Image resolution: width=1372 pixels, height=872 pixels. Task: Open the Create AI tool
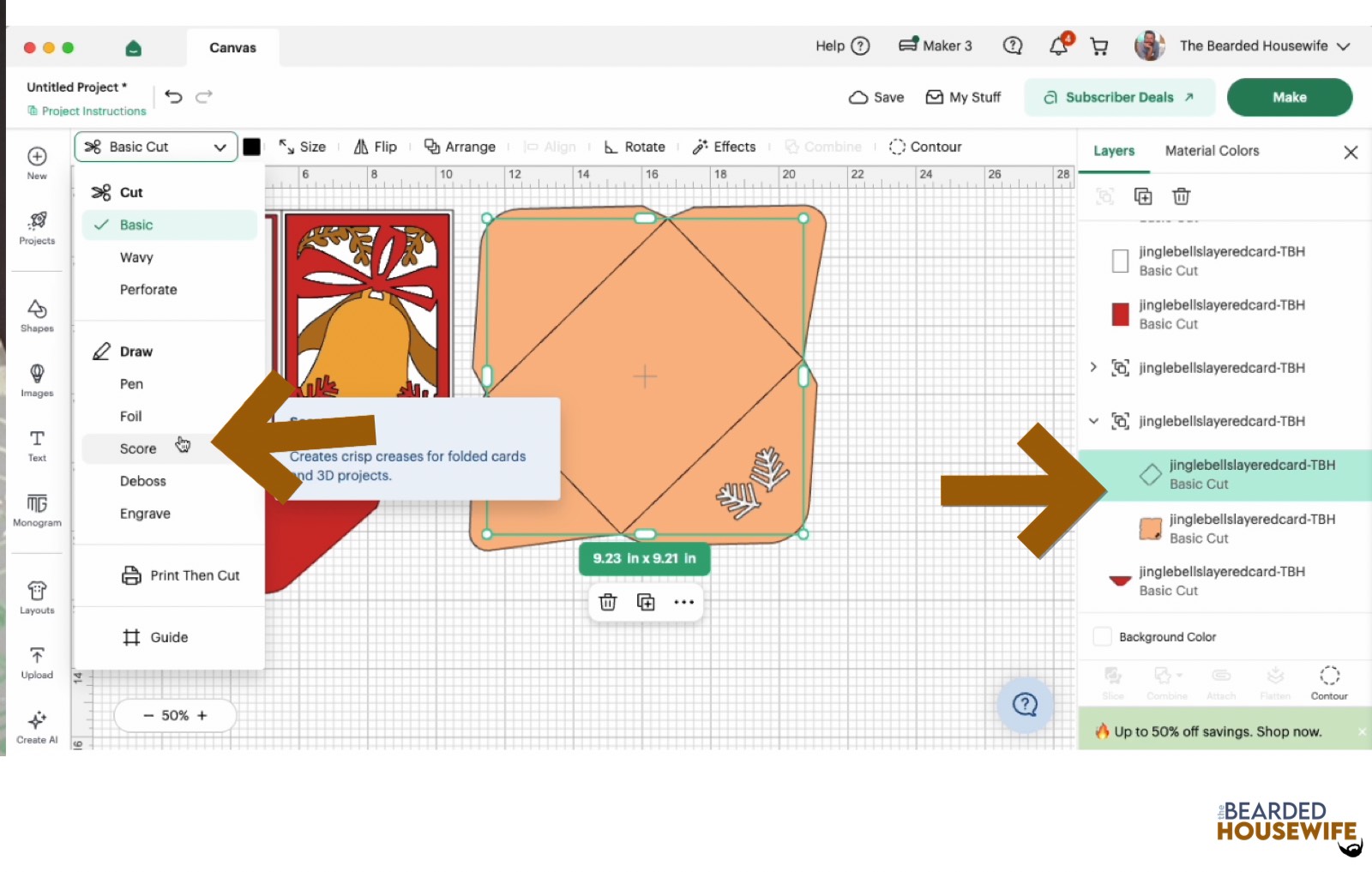click(x=37, y=727)
